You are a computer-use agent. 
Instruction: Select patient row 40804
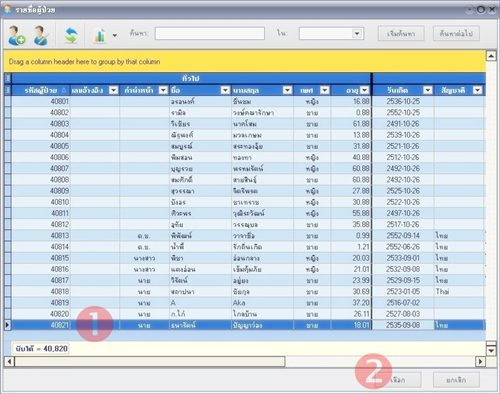point(245,135)
